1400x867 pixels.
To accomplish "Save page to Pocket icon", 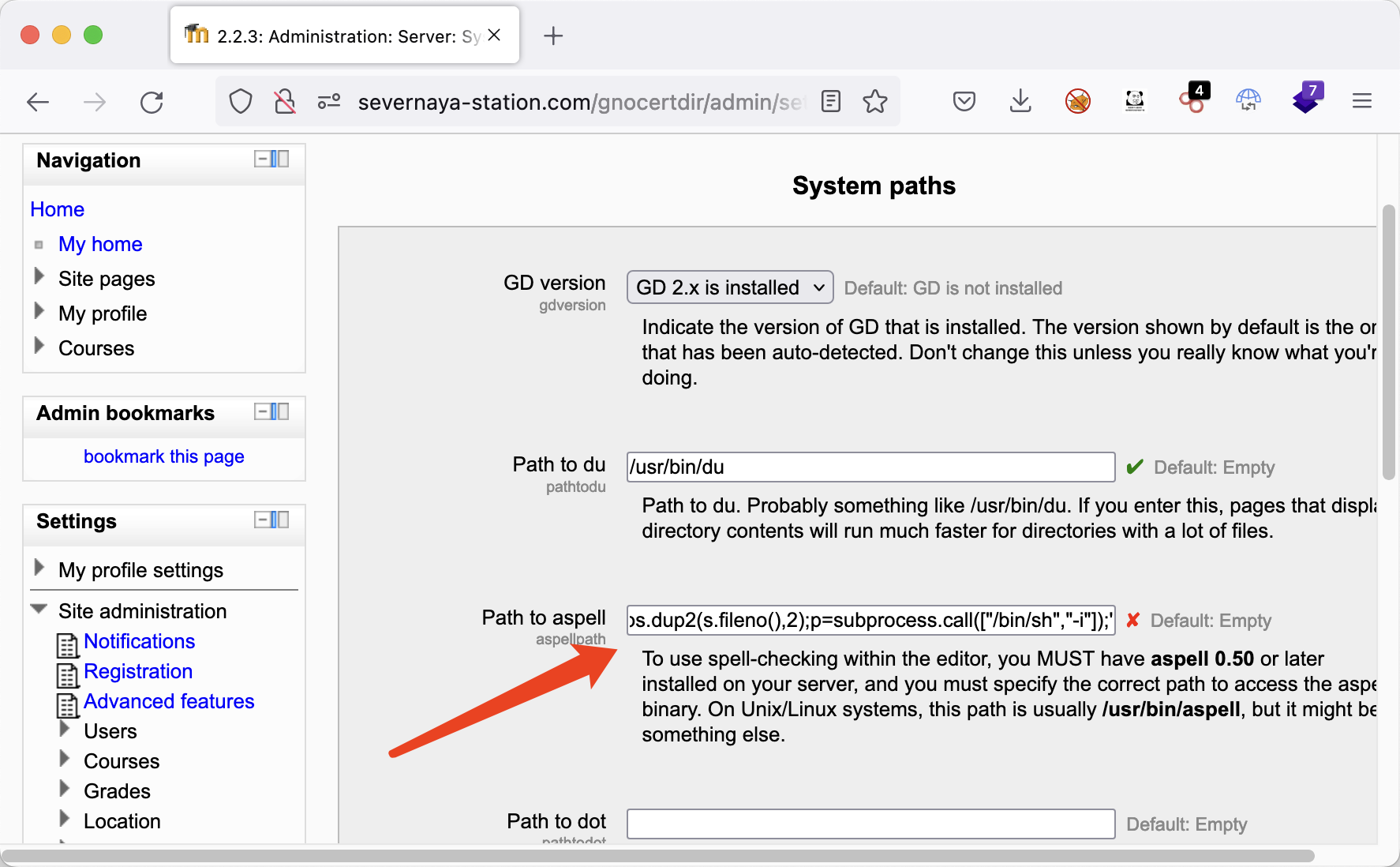I will [964, 101].
